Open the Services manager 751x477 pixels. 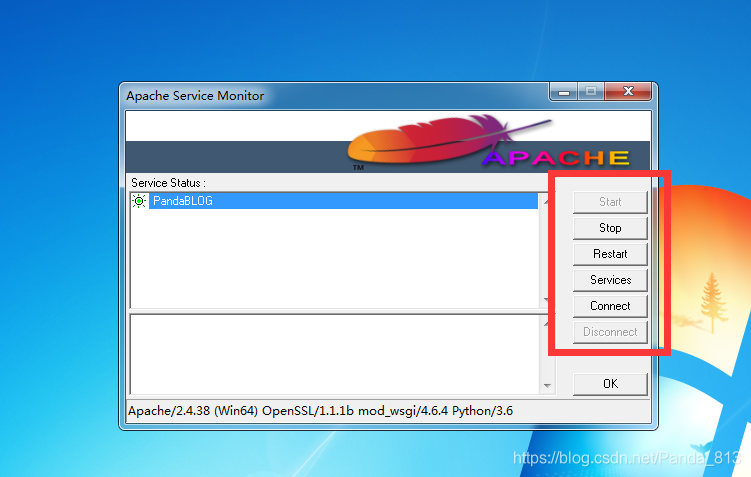point(610,280)
